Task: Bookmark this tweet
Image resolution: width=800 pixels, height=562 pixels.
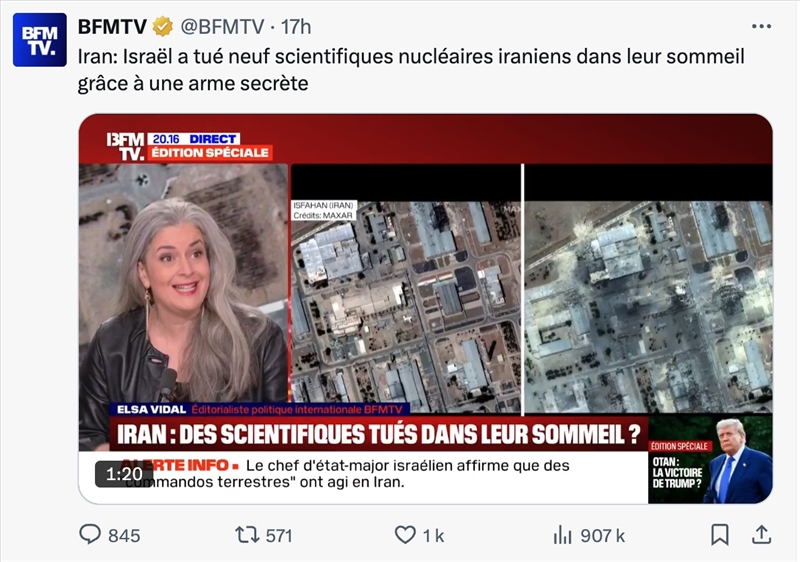Action: (x=720, y=535)
